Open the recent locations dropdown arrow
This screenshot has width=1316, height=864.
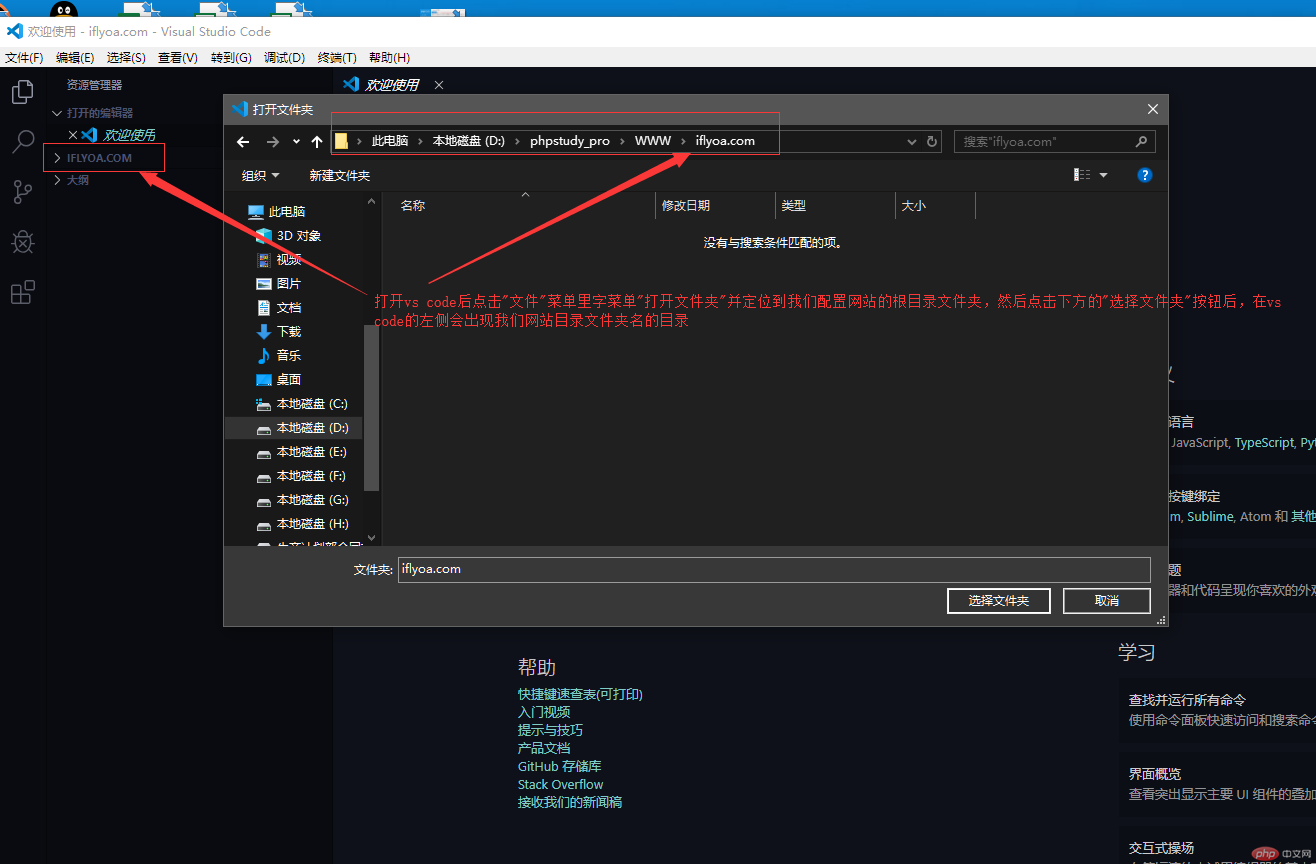pyautogui.click(x=296, y=142)
